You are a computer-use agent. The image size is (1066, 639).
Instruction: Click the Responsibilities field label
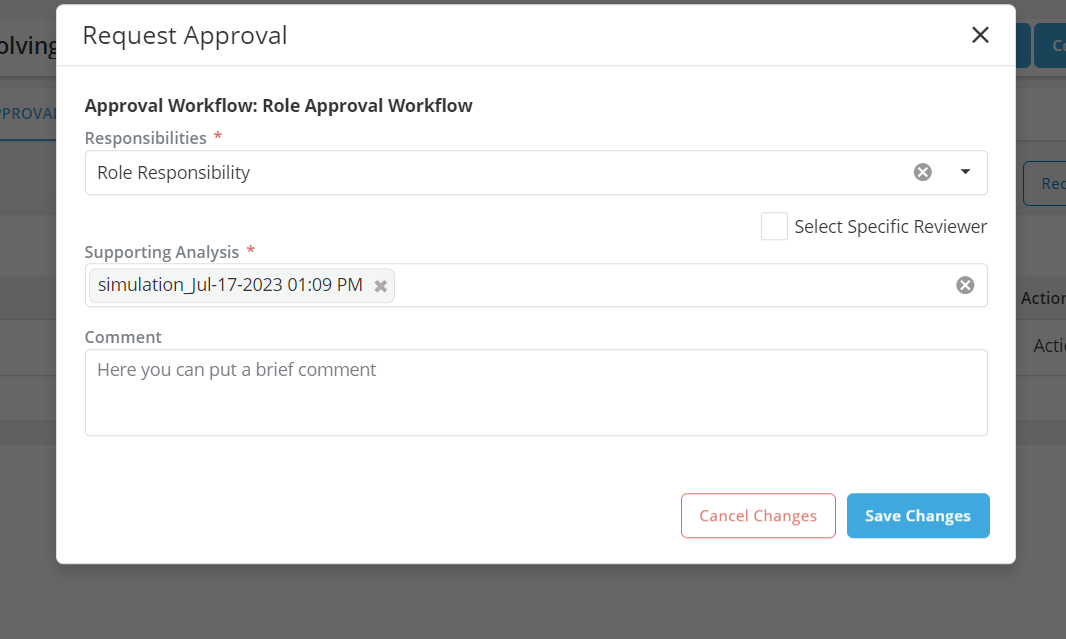[145, 138]
